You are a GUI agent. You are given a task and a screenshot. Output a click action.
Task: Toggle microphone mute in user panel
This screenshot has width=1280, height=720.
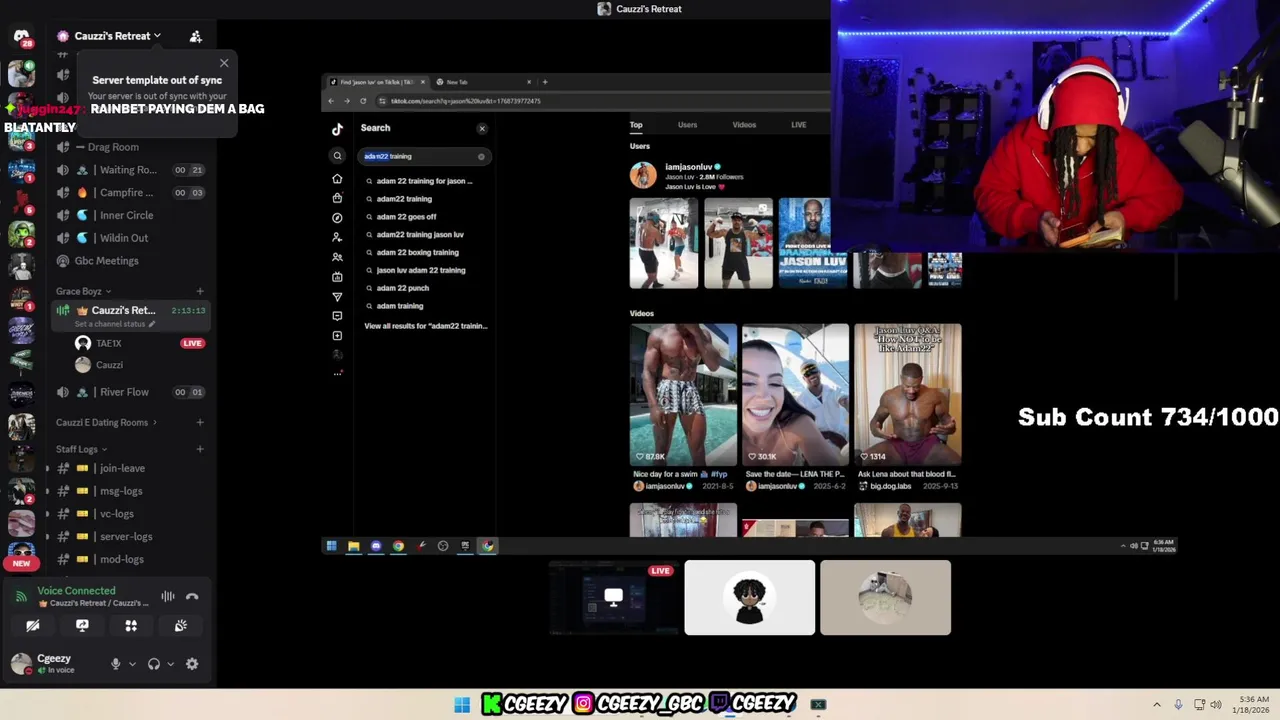click(x=116, y=664)
